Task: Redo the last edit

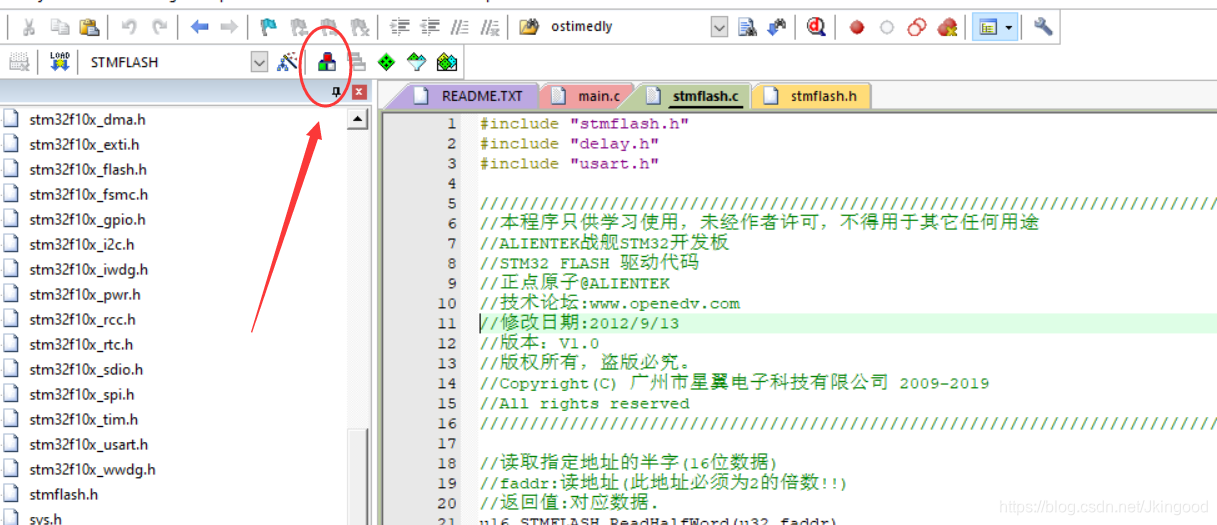Action: (x=160, y=27)
